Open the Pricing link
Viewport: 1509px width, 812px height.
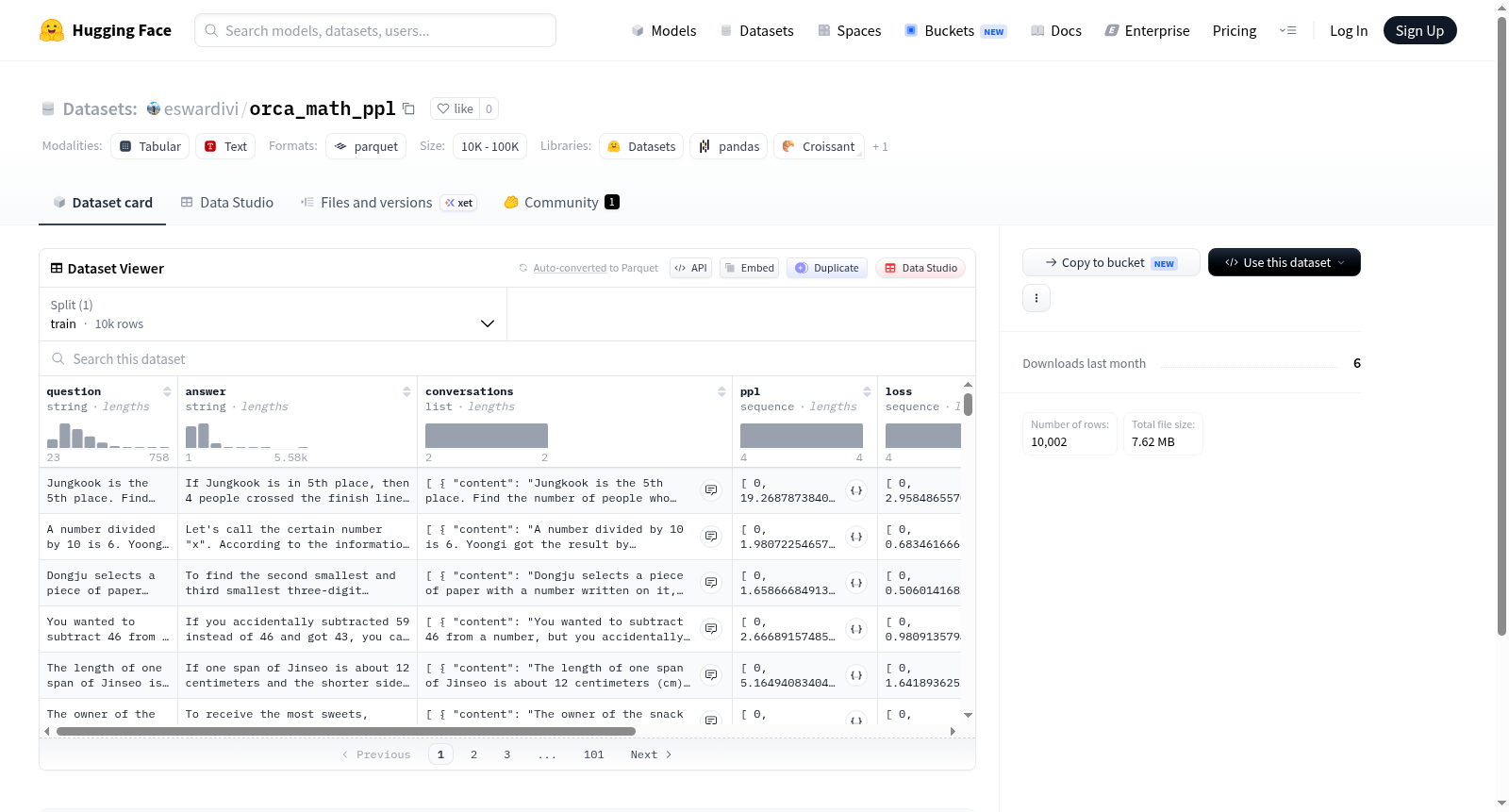[x=1235, y=31]
